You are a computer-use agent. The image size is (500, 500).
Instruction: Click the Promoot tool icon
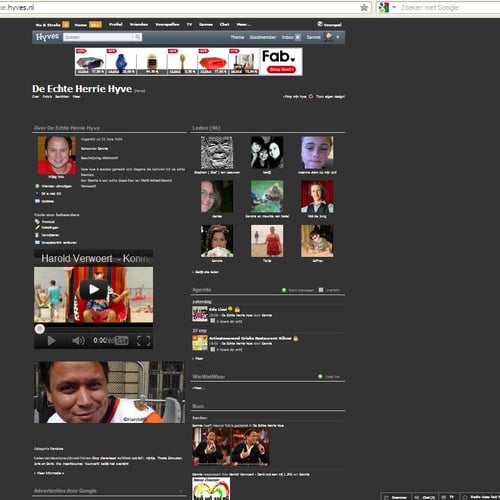pyautogui.click(x=37, y=222)
